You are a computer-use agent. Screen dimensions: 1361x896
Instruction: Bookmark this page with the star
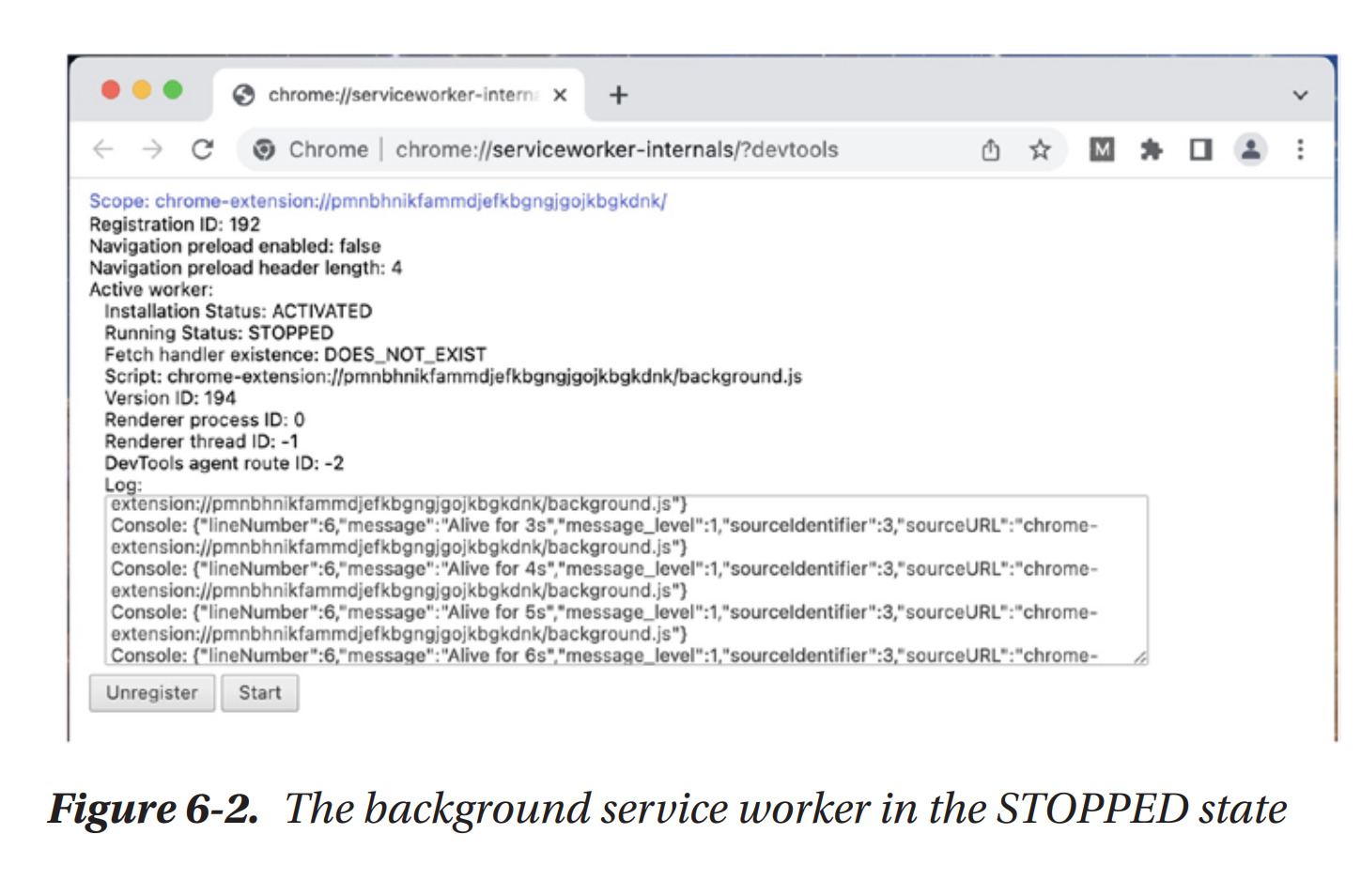click(1040, 149)
